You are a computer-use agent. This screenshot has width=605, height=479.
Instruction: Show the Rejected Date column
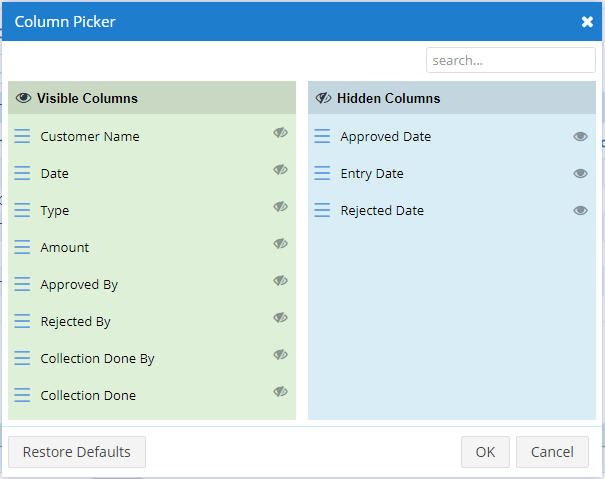580,211
